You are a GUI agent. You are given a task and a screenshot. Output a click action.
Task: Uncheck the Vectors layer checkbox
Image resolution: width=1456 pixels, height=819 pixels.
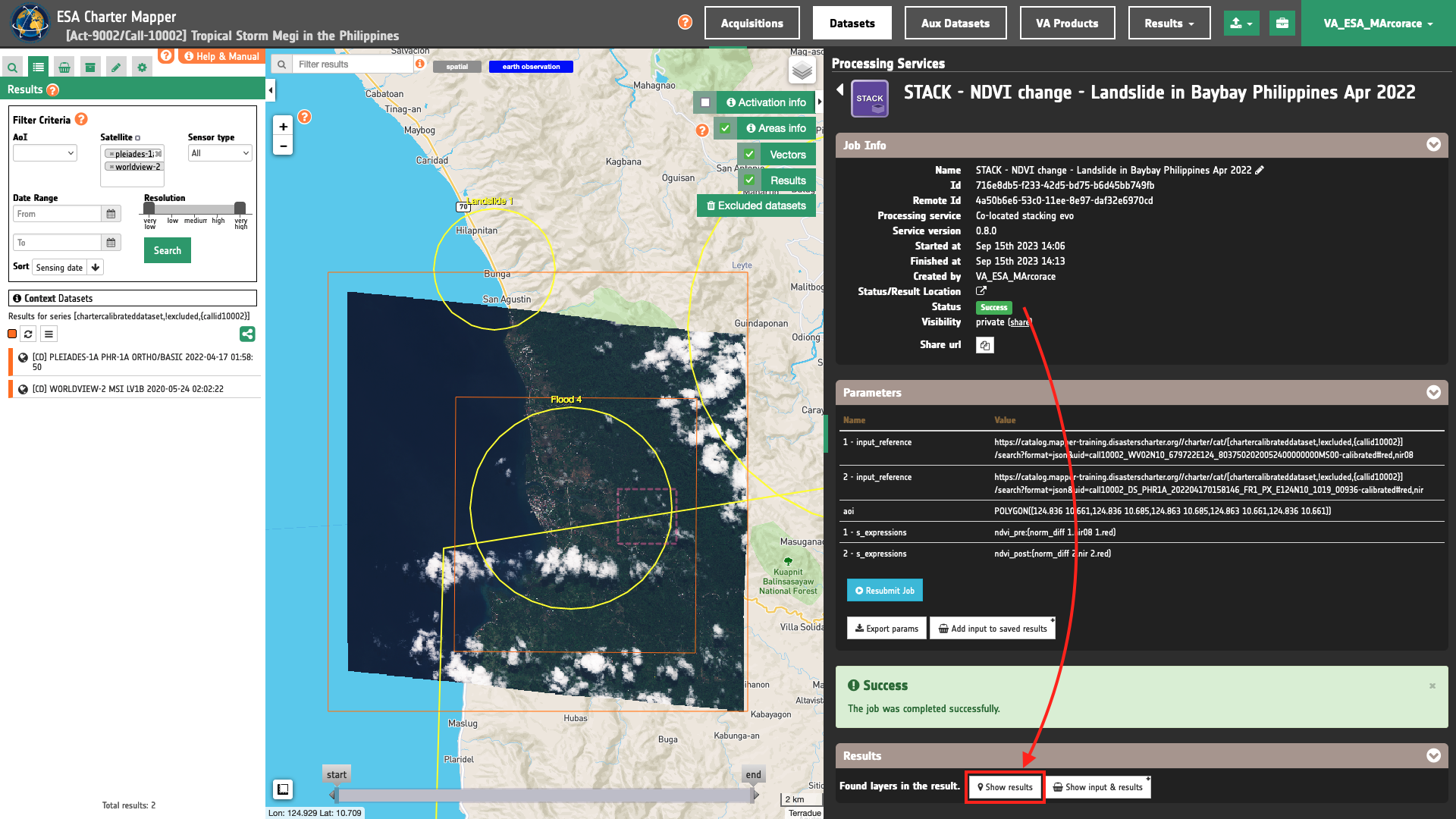click(x=749, y=155)
